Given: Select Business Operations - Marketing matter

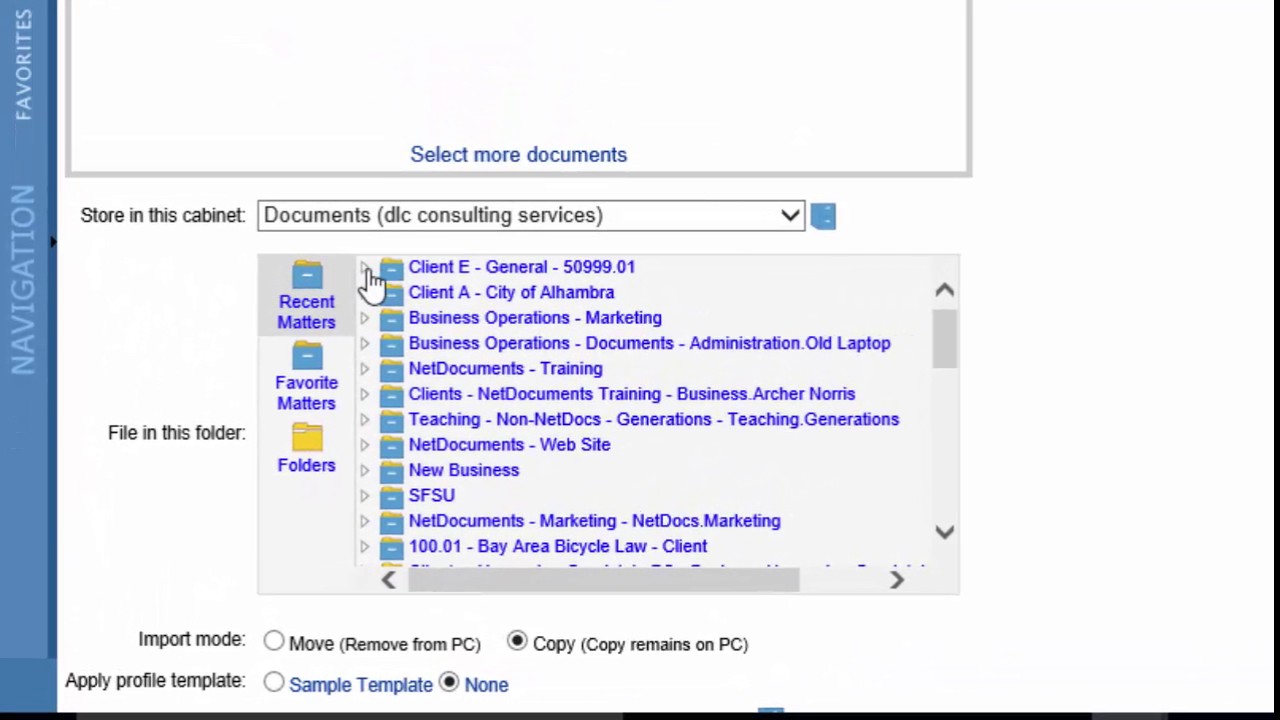Looking at the screenshot, I should 535,318.
